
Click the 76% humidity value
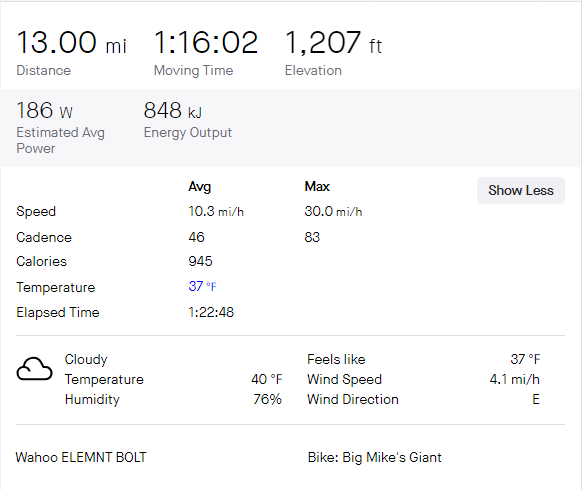(267, 399)
